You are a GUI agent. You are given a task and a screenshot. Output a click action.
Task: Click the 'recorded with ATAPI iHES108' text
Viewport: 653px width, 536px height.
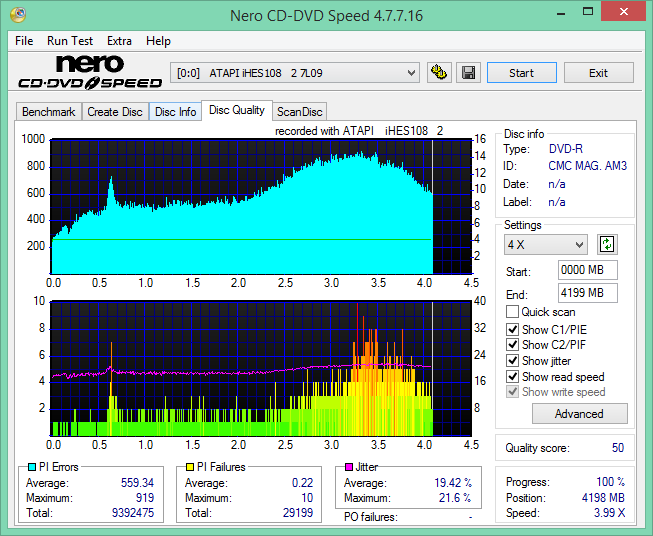click(359, 131)
